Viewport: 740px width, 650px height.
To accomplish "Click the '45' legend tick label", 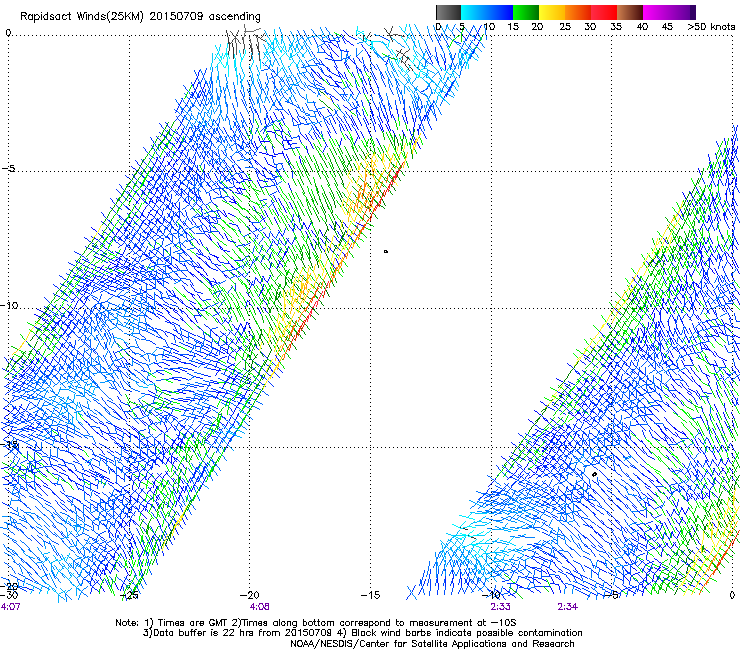I will (667, 27).
